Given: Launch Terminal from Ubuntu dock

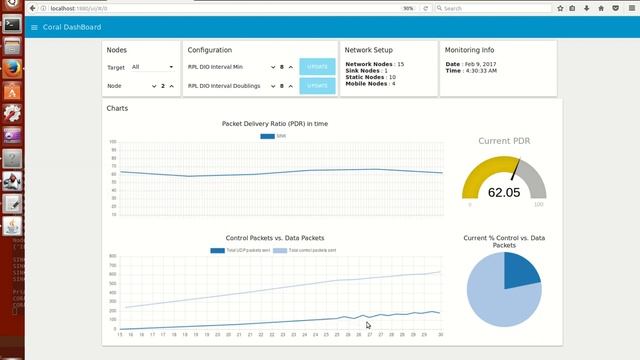Looking at the screenshot, I should pyautogui.click(x=12, y=25).
